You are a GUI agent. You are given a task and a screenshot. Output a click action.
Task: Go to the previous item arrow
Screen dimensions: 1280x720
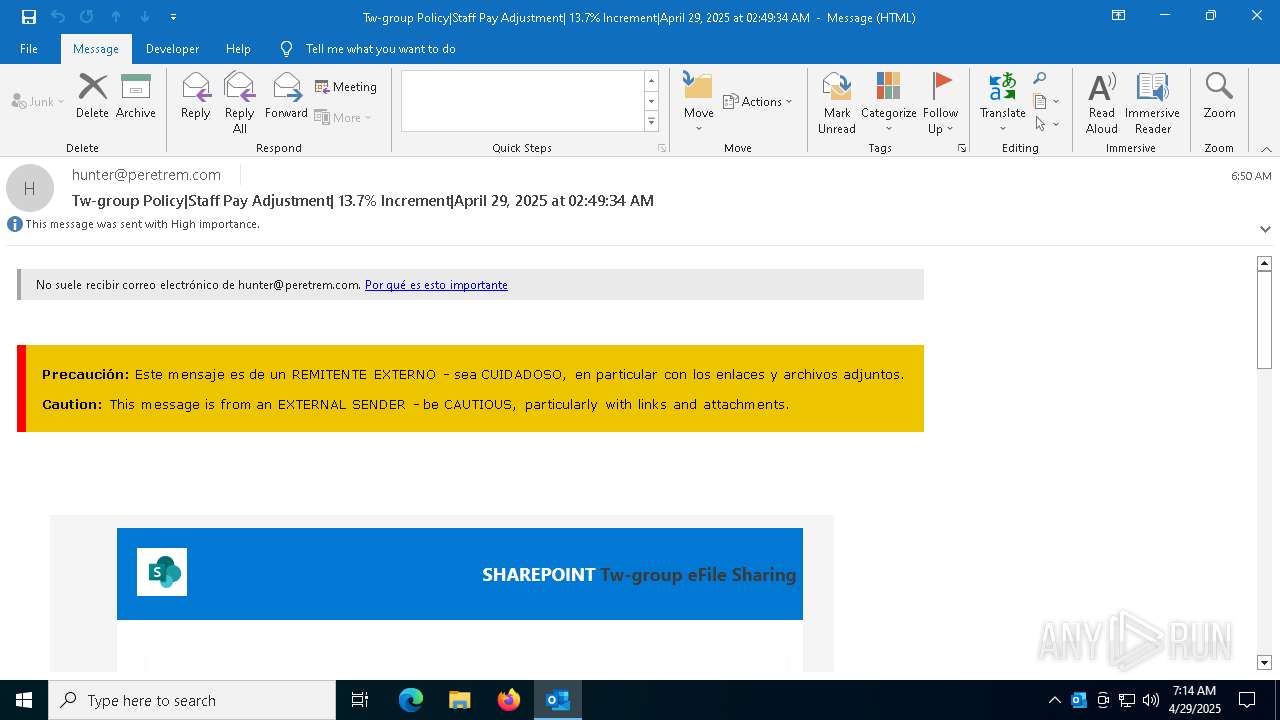pyautogui.click(x=116, y=16)
